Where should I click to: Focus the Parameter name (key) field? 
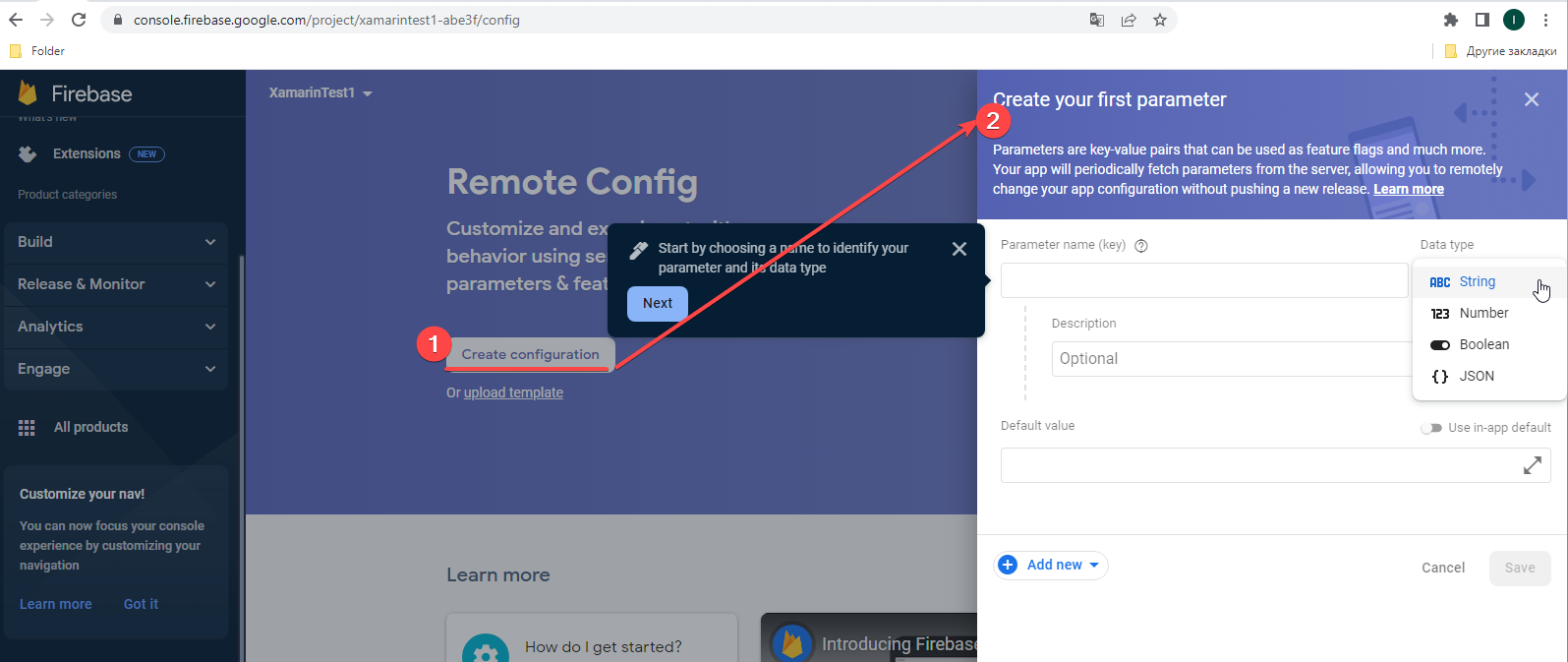pos(1204,280)
